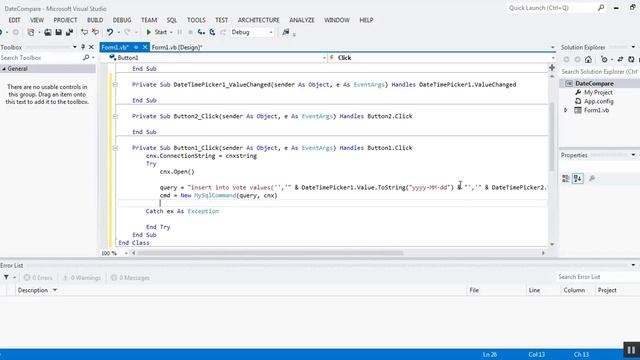Click the Save All toolbar icon
This screenshot has width=640, height=360.
click(x=69, y=32)
